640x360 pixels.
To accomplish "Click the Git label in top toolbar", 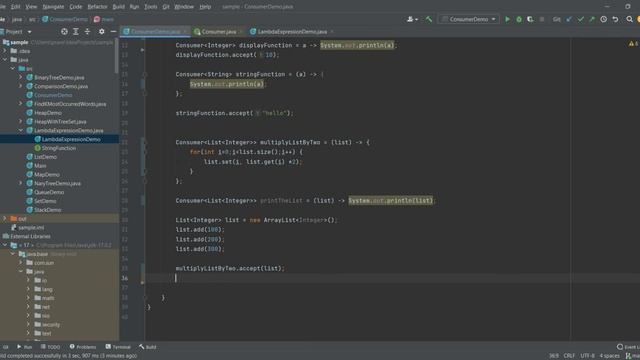I will click(x=556, y=19).
